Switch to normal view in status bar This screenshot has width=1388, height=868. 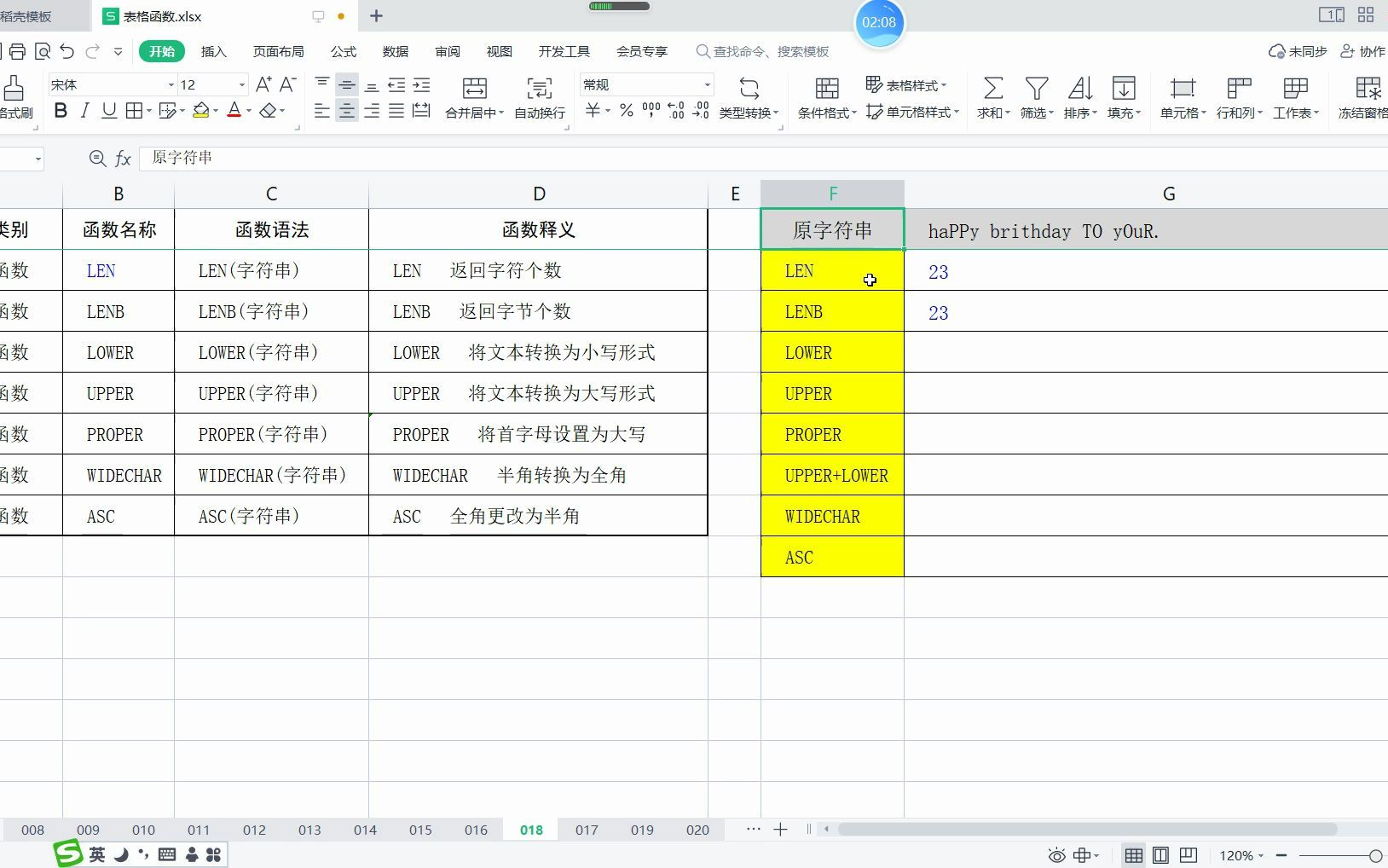[1133, 855]
